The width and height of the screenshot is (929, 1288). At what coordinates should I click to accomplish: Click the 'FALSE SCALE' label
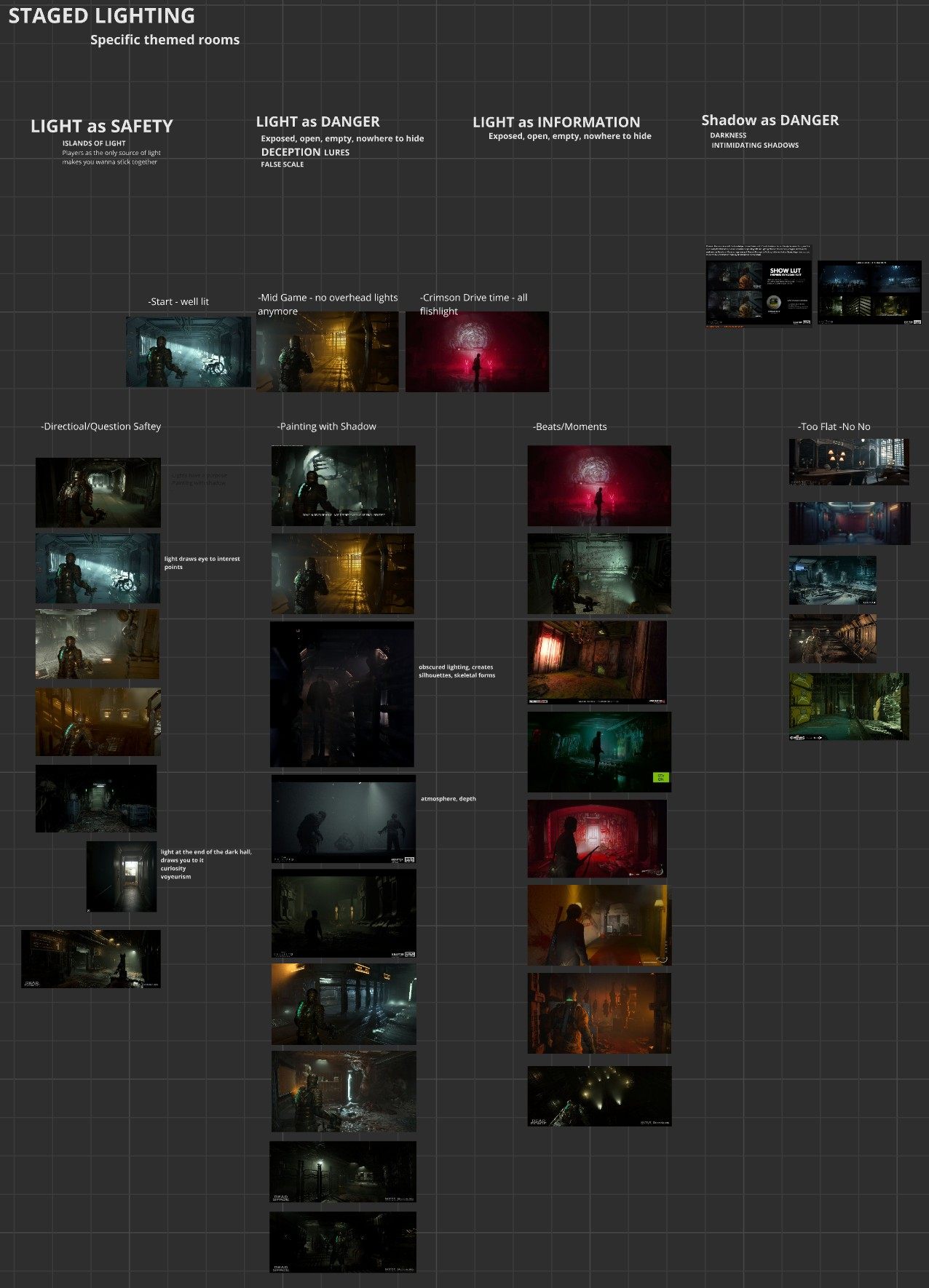[x=282, y=164]
